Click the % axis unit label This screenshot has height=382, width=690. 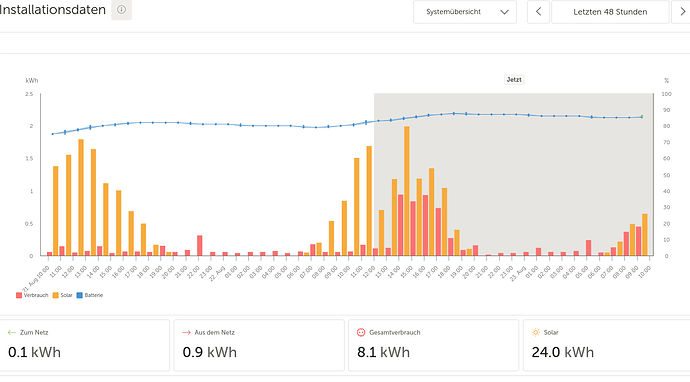click(x=667, y=81)
